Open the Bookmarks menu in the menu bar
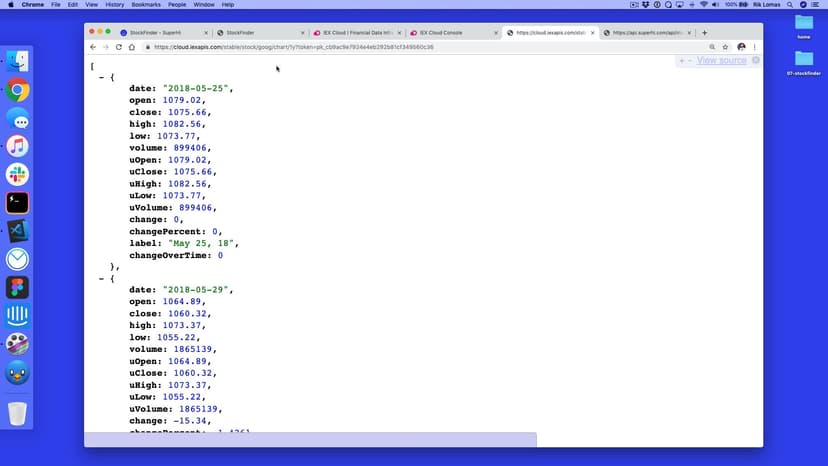The width and height of the screenshot is (828, 466). [x=145, y=5]
